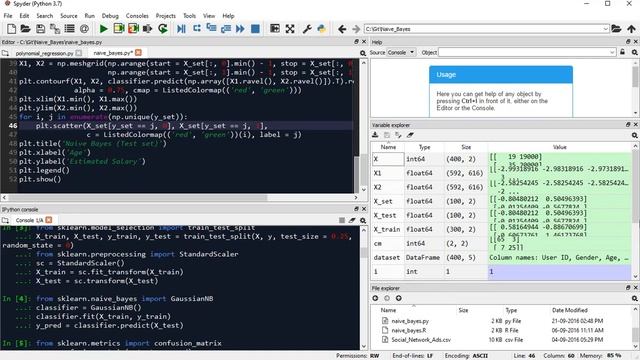Step out of function in debugger
The width and height of the screenshot is (640, 360).
pos(226,29)
